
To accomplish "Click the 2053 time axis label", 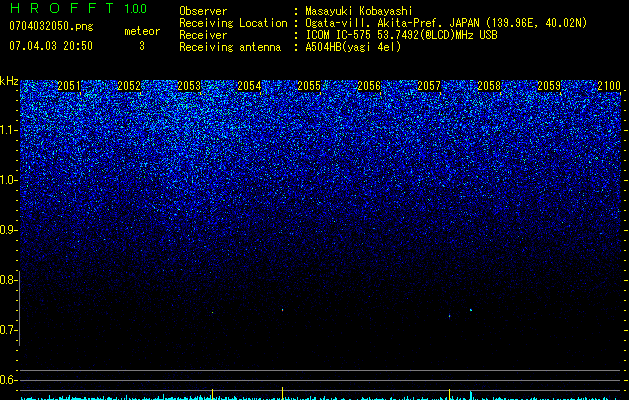I will coord(189,86).
